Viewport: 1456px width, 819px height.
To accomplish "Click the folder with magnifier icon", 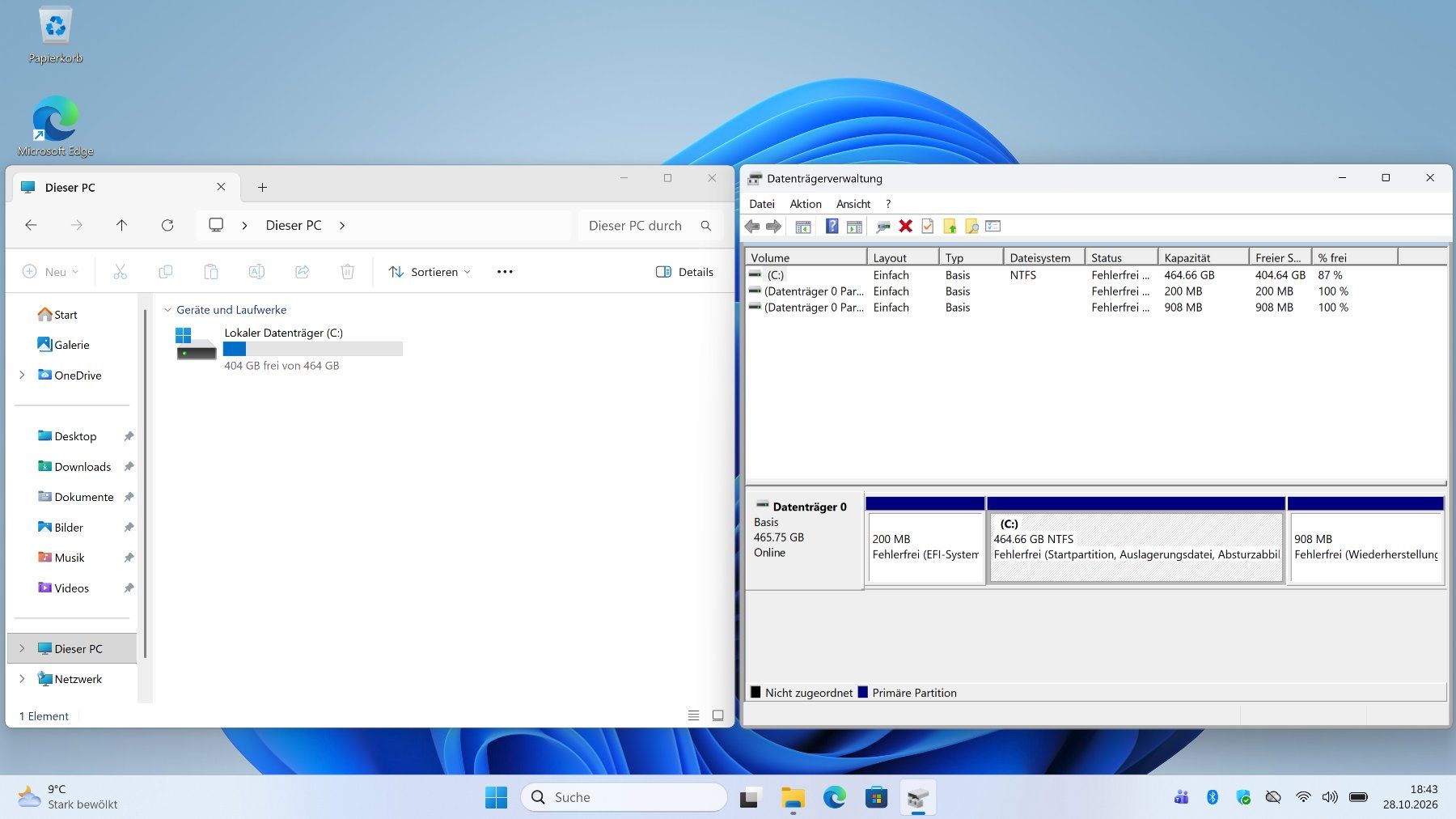I will 971,227.
